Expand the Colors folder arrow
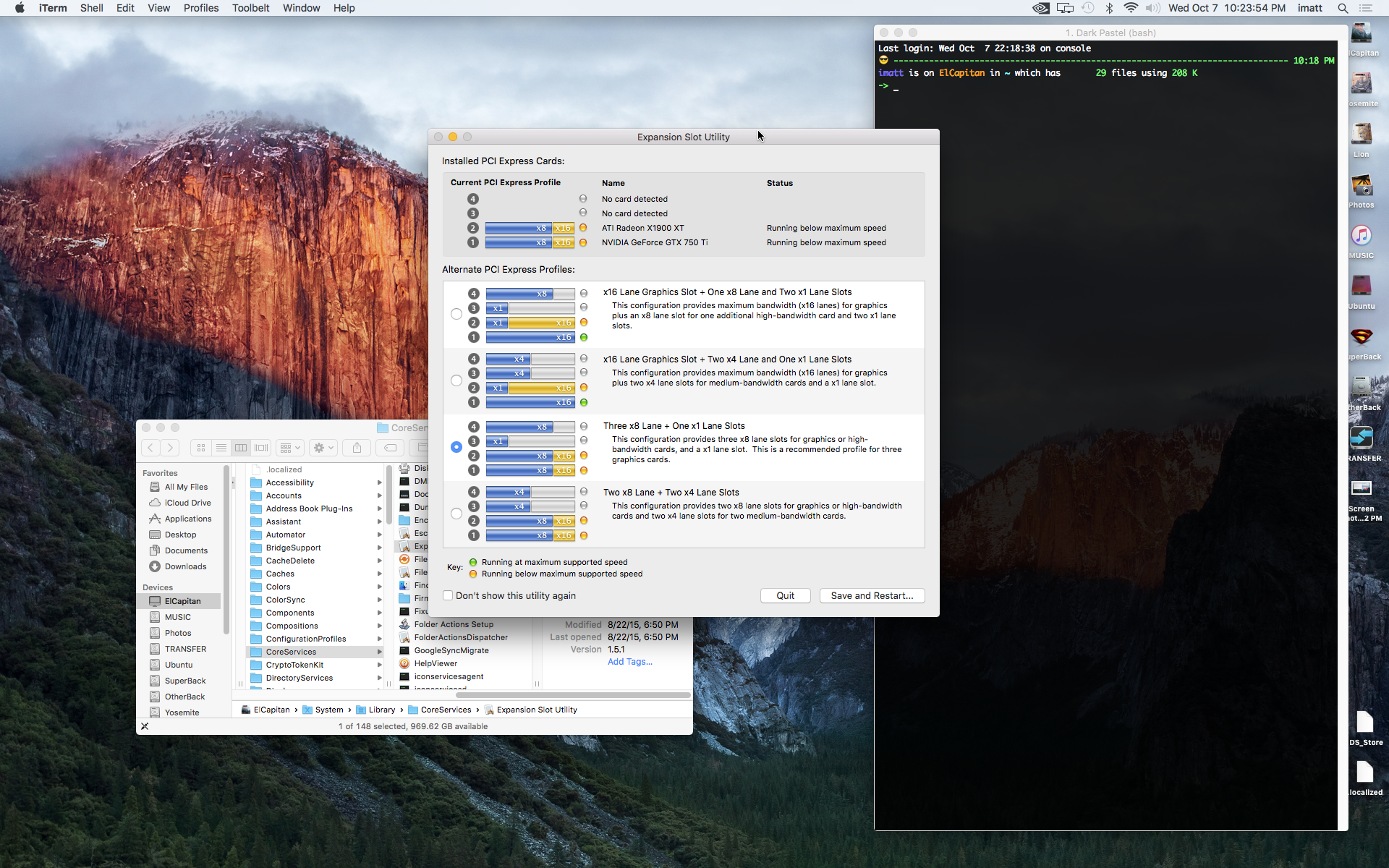Viewport: 1389px width, 868px height. click(380, 587)
